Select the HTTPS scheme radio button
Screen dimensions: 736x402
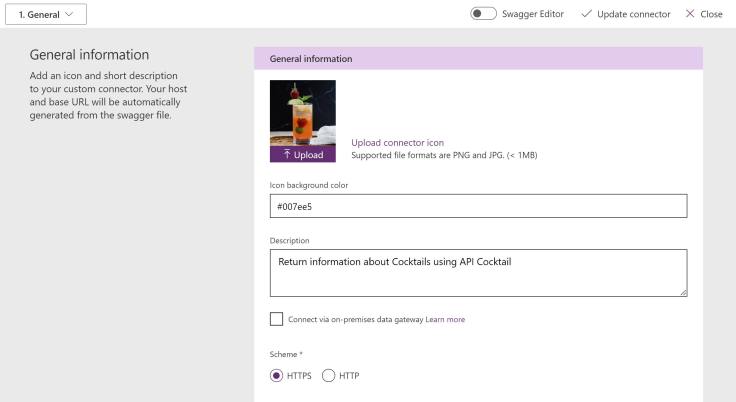277,376
